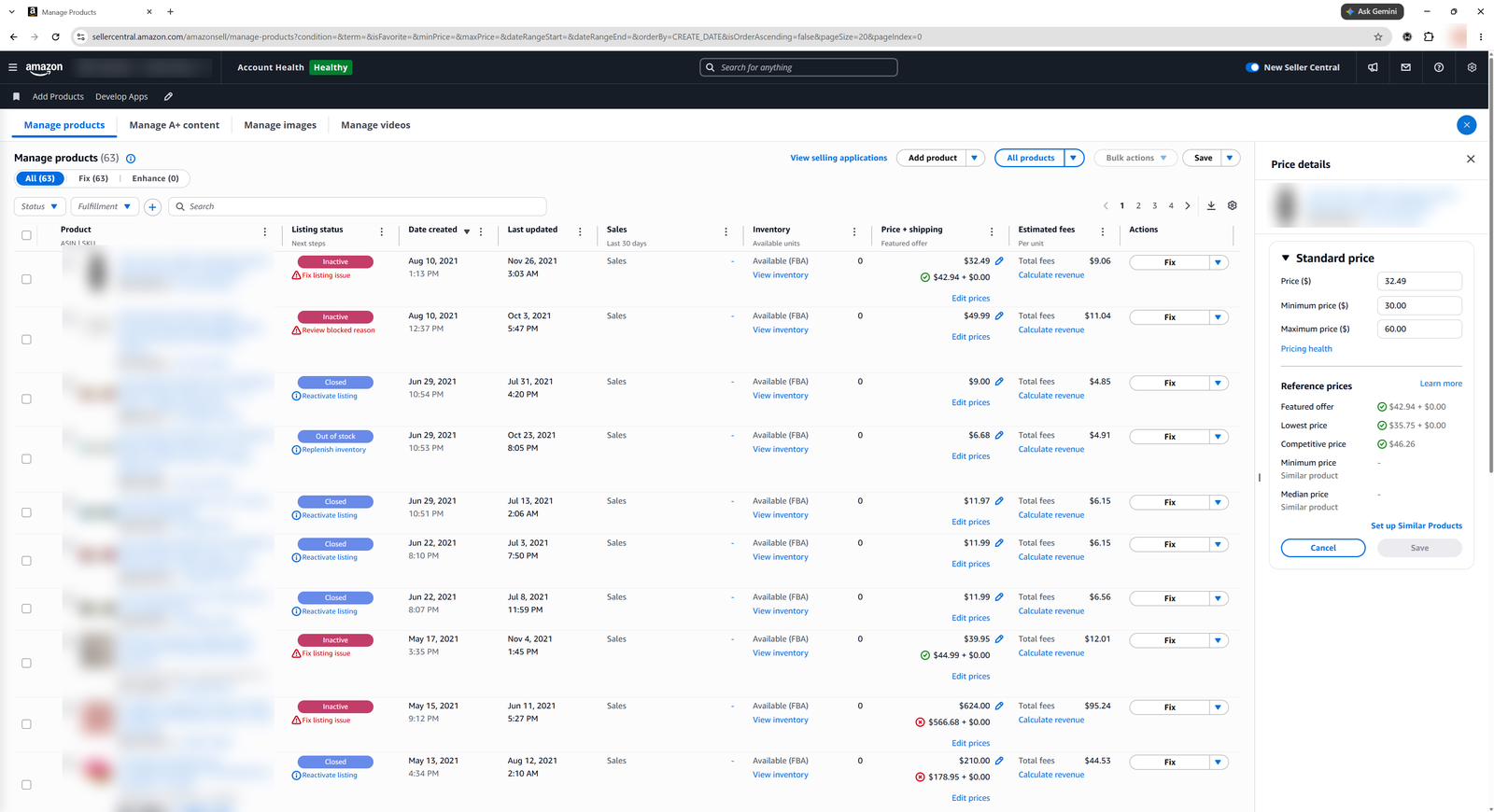Click the Maximum price input field

click(x=1419, y=329)
